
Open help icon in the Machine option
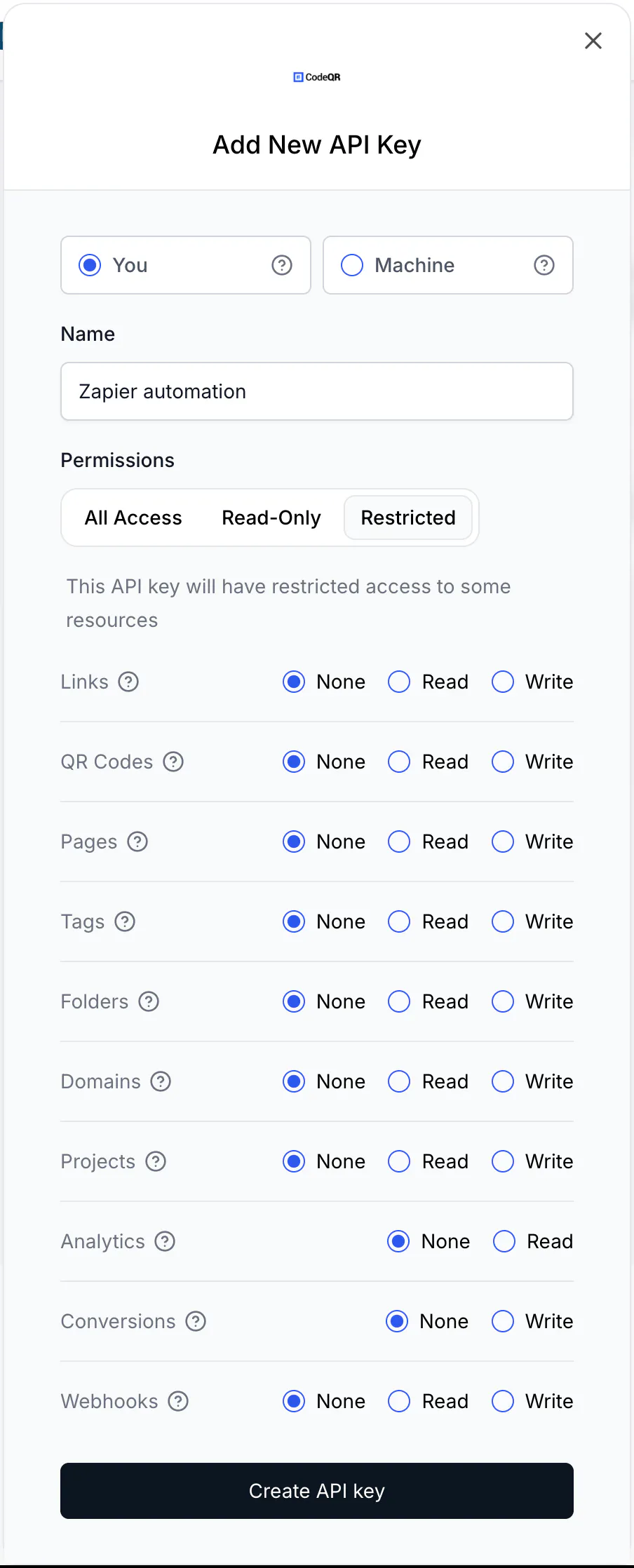(544, 265)
